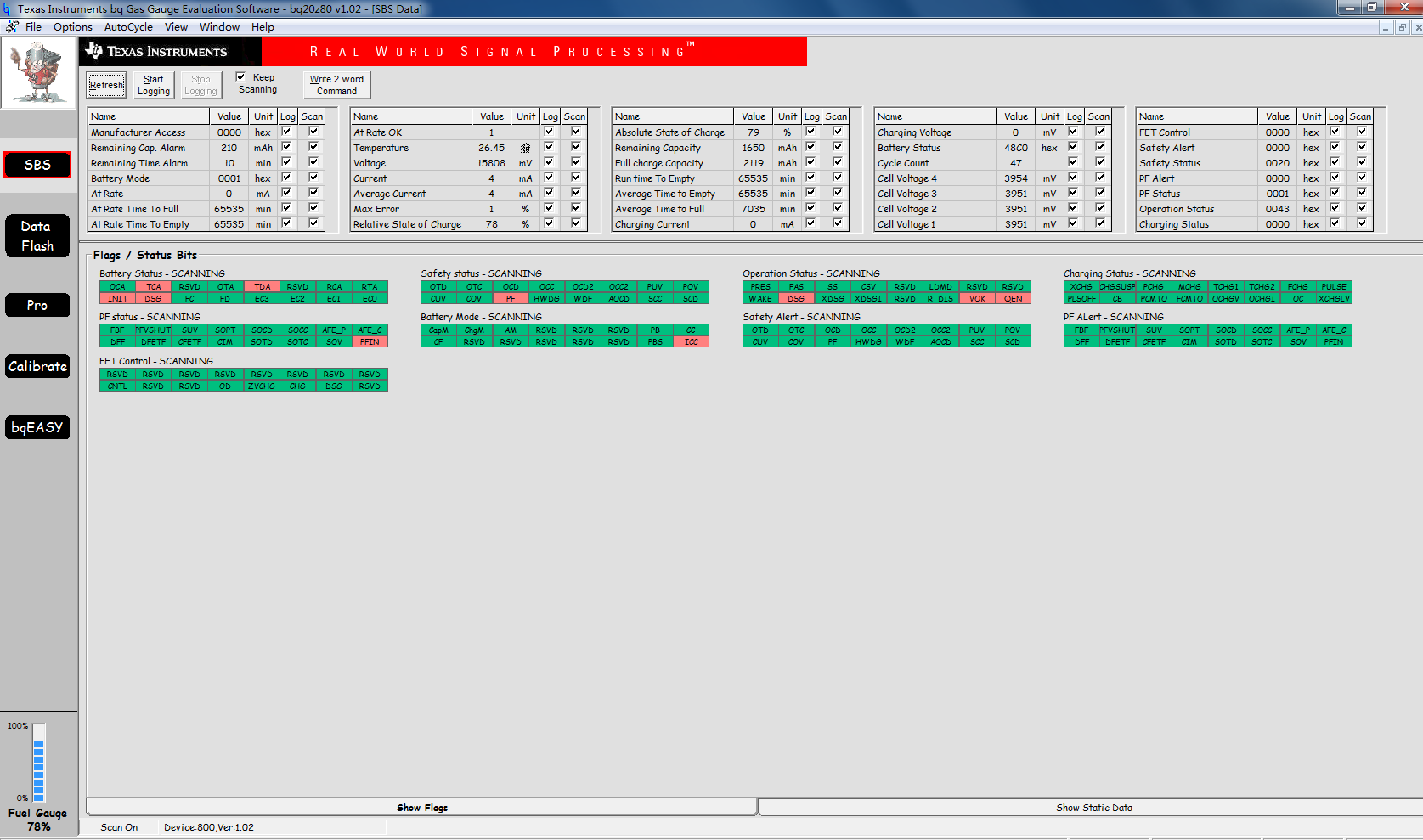
Task: Click the Device:800,Ver:1.02 status text
Action: point(209,827)
